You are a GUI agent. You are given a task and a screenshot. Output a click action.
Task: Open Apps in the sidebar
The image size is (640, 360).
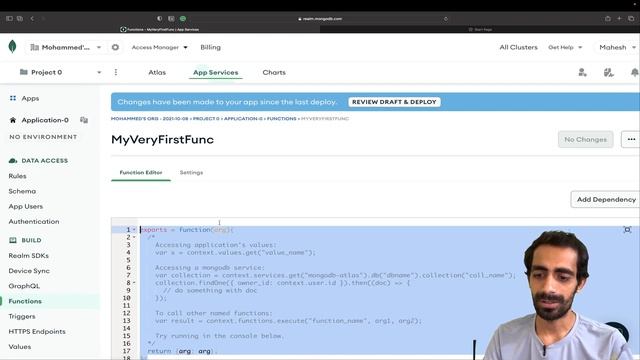pyautogui.click(x=30, y=98)
